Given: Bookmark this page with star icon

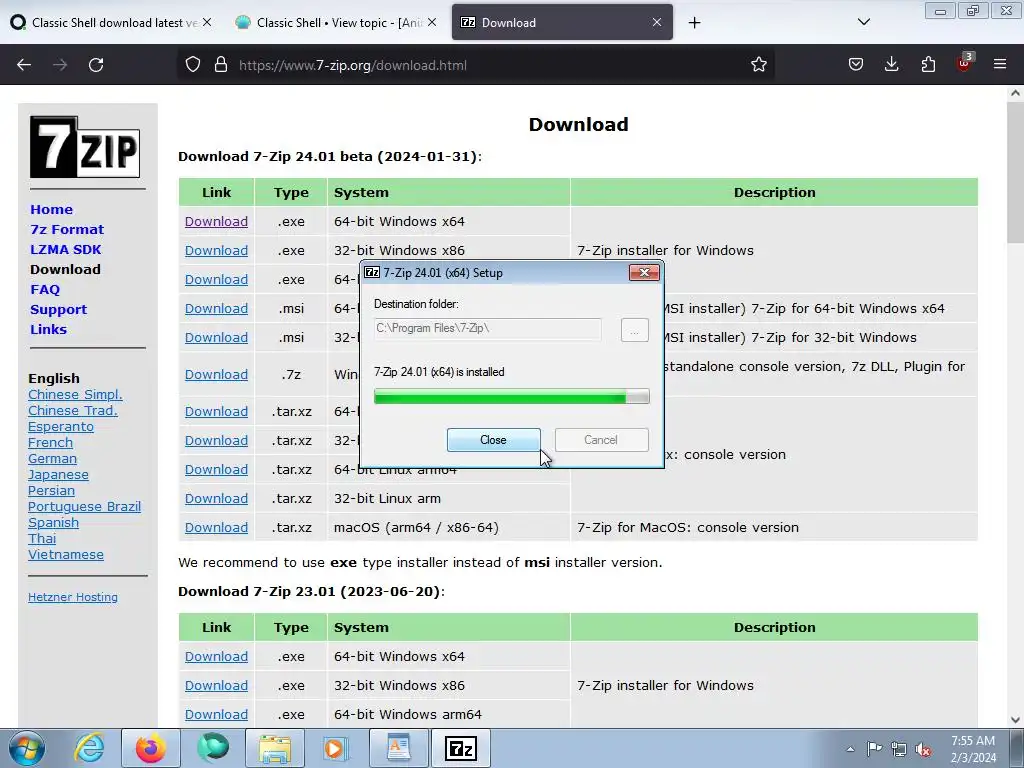Looking at the screenshot, I should [x=758, y=65].
